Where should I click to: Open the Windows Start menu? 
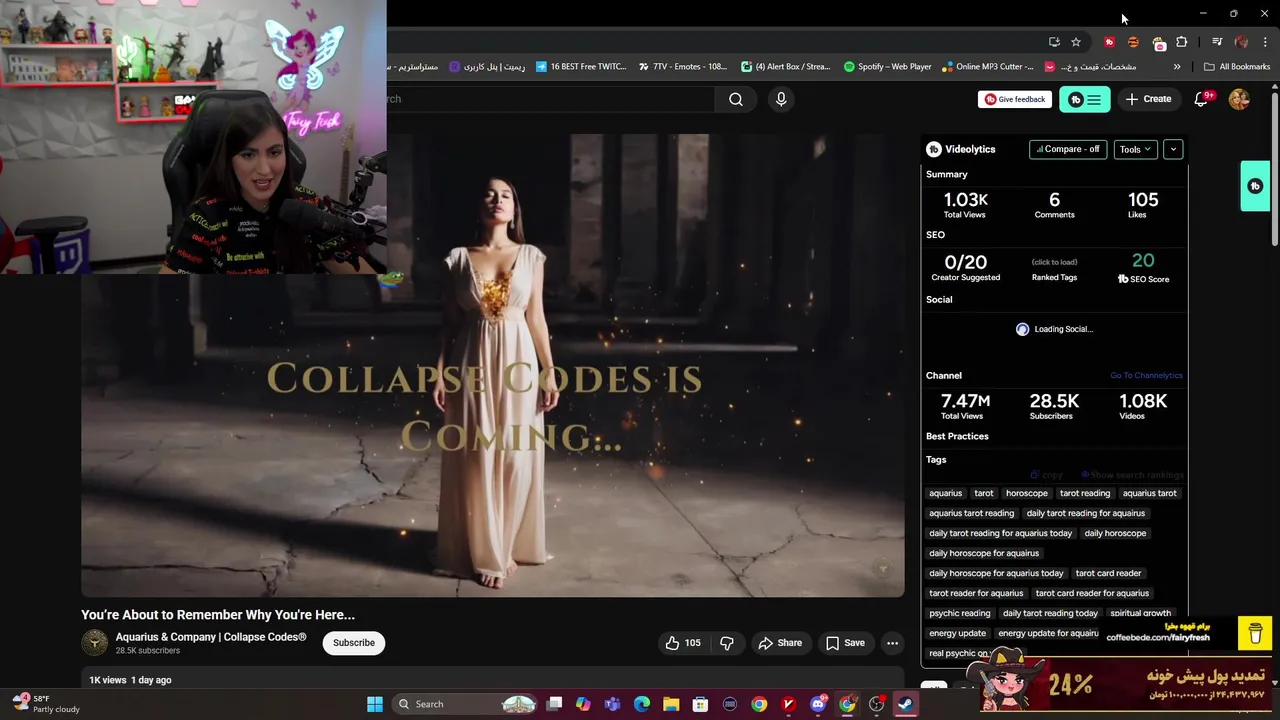375,704
